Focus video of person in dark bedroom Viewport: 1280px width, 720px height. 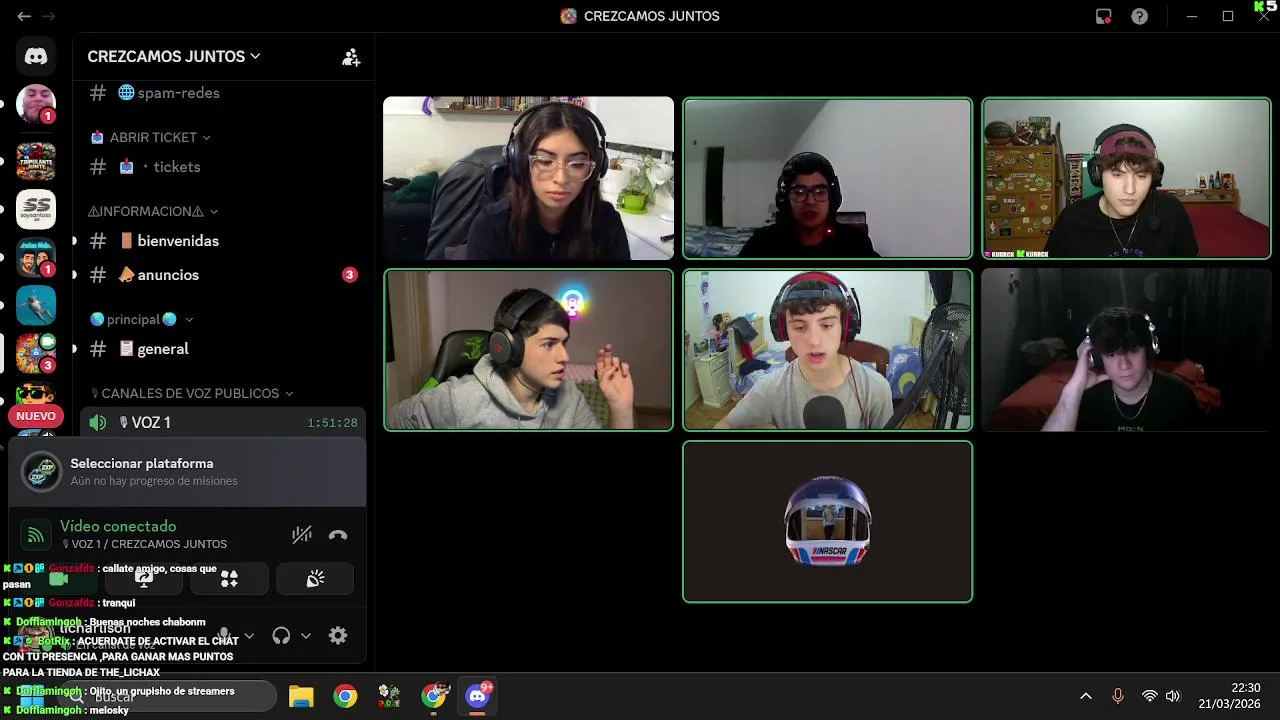pos(1126,350)
